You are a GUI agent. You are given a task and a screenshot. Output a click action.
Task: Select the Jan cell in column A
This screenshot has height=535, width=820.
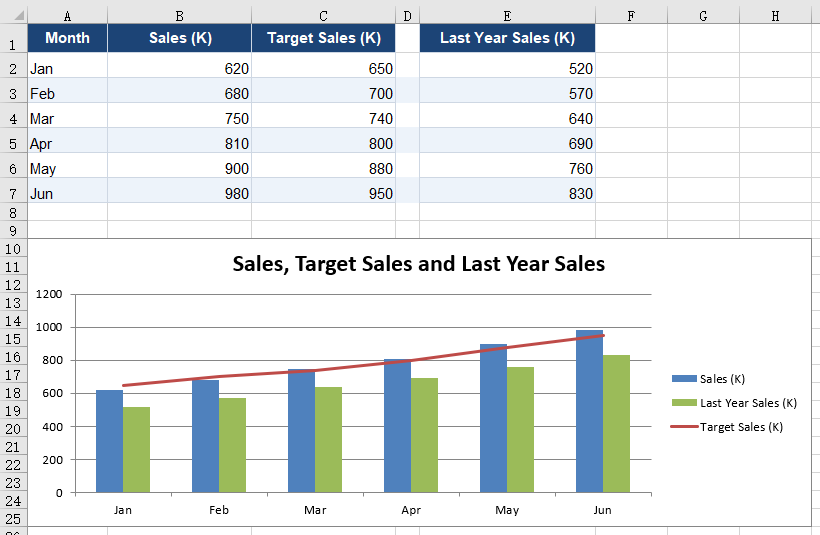67,65
